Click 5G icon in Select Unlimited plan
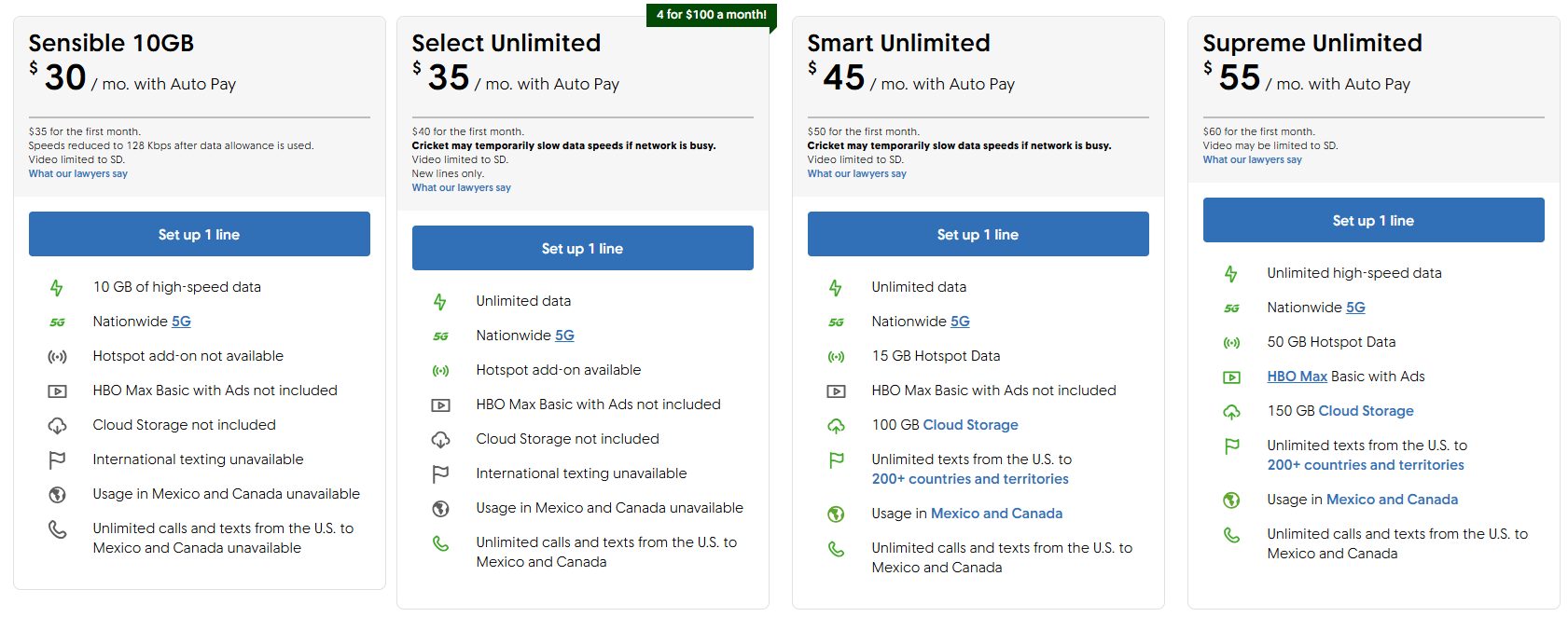1568x617 pixels. (x=440, y=336)
